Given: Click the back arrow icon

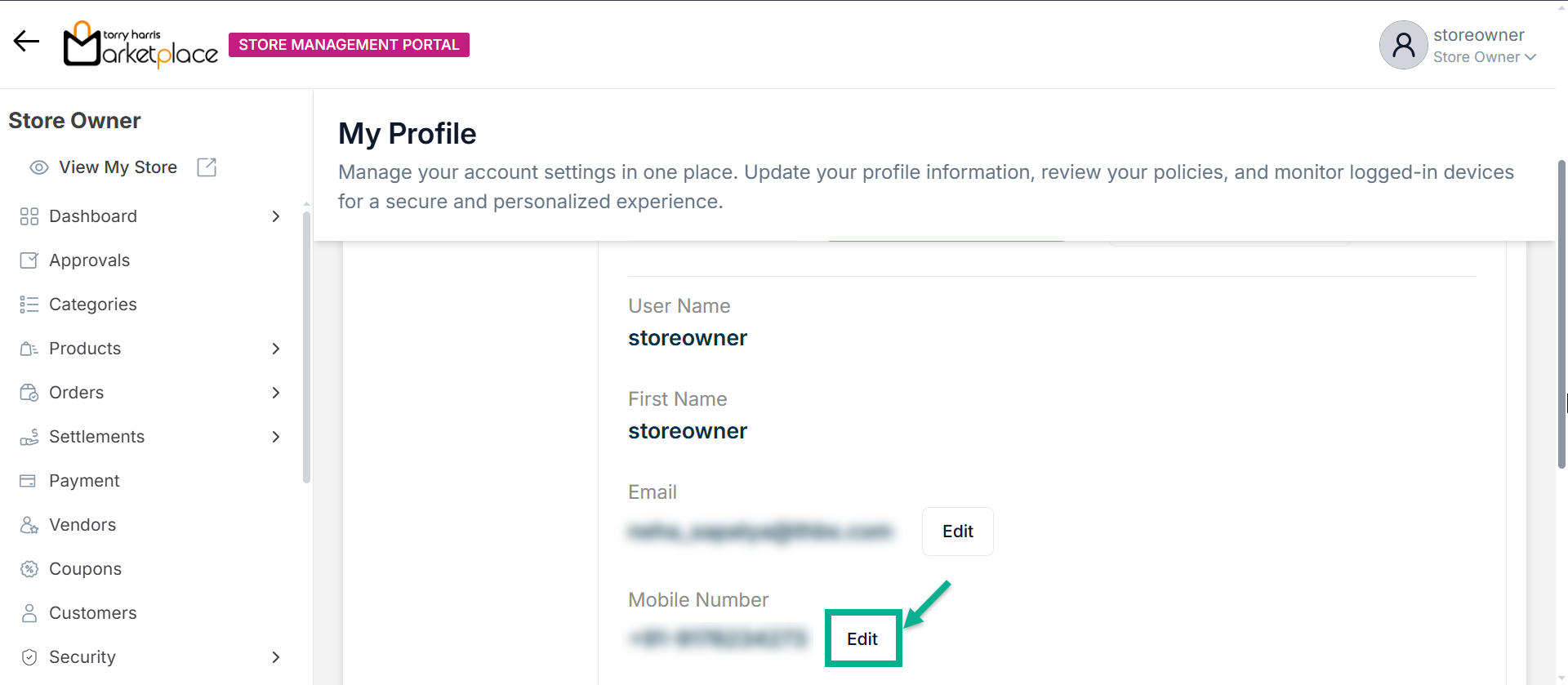Looking at the screenshot, I should [x=26, y=42].
